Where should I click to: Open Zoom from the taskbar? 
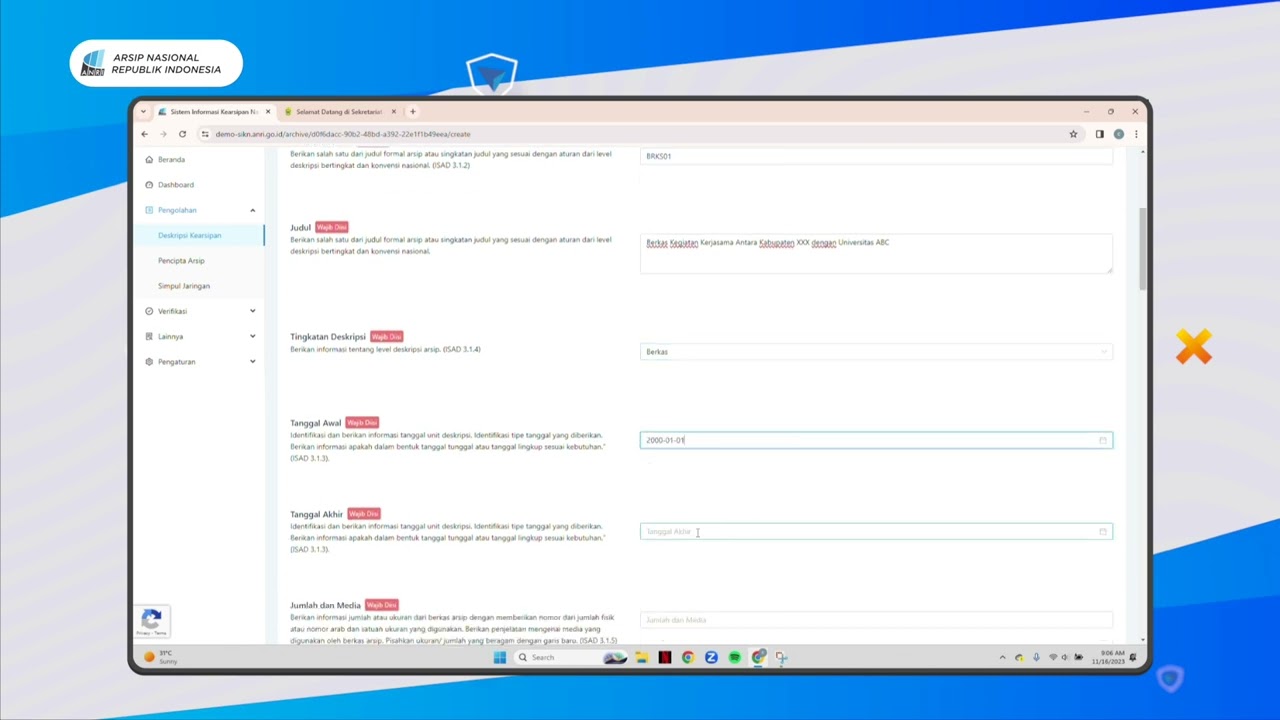711,657
